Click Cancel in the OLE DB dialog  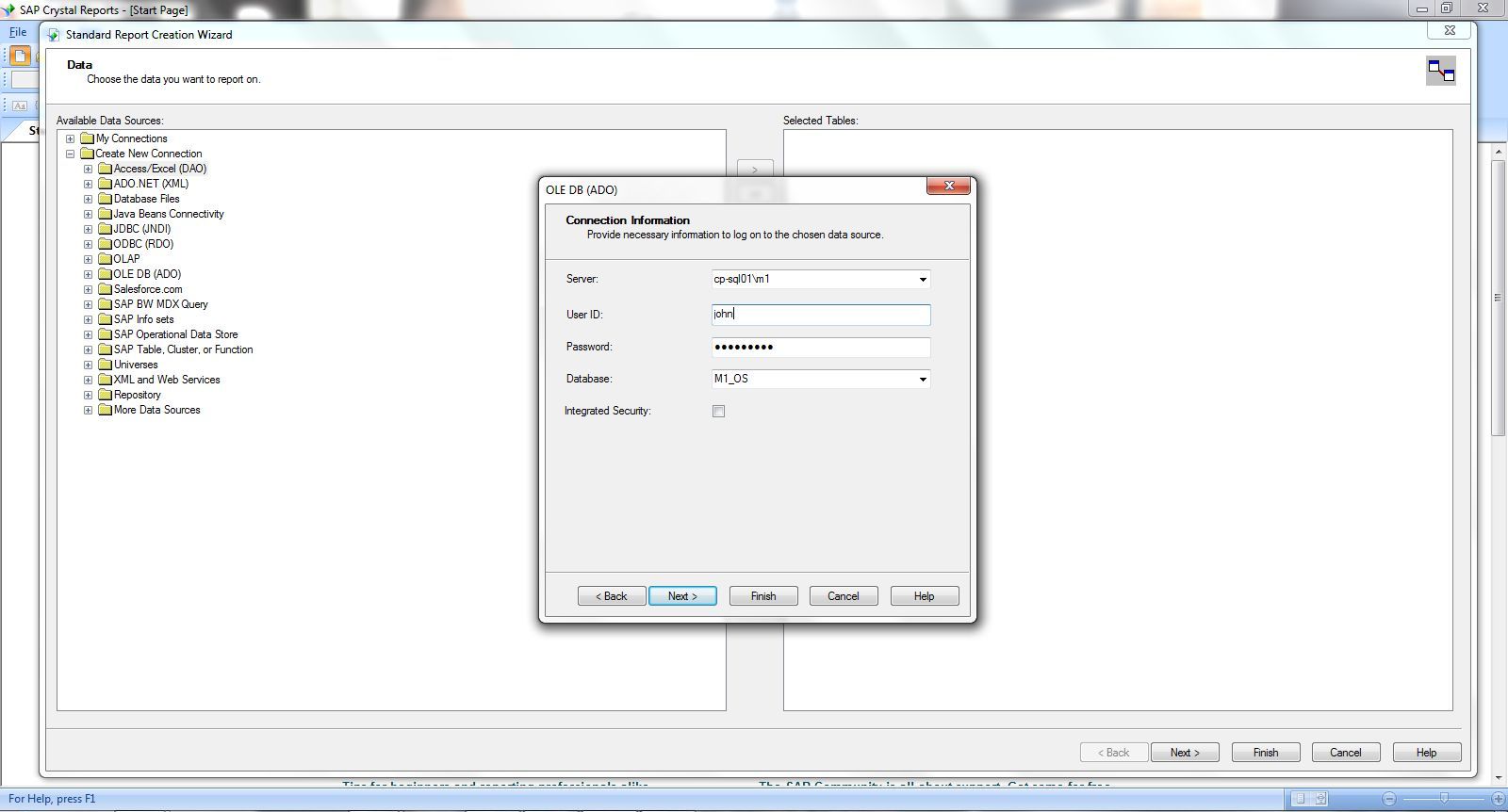tap(843, 596)
